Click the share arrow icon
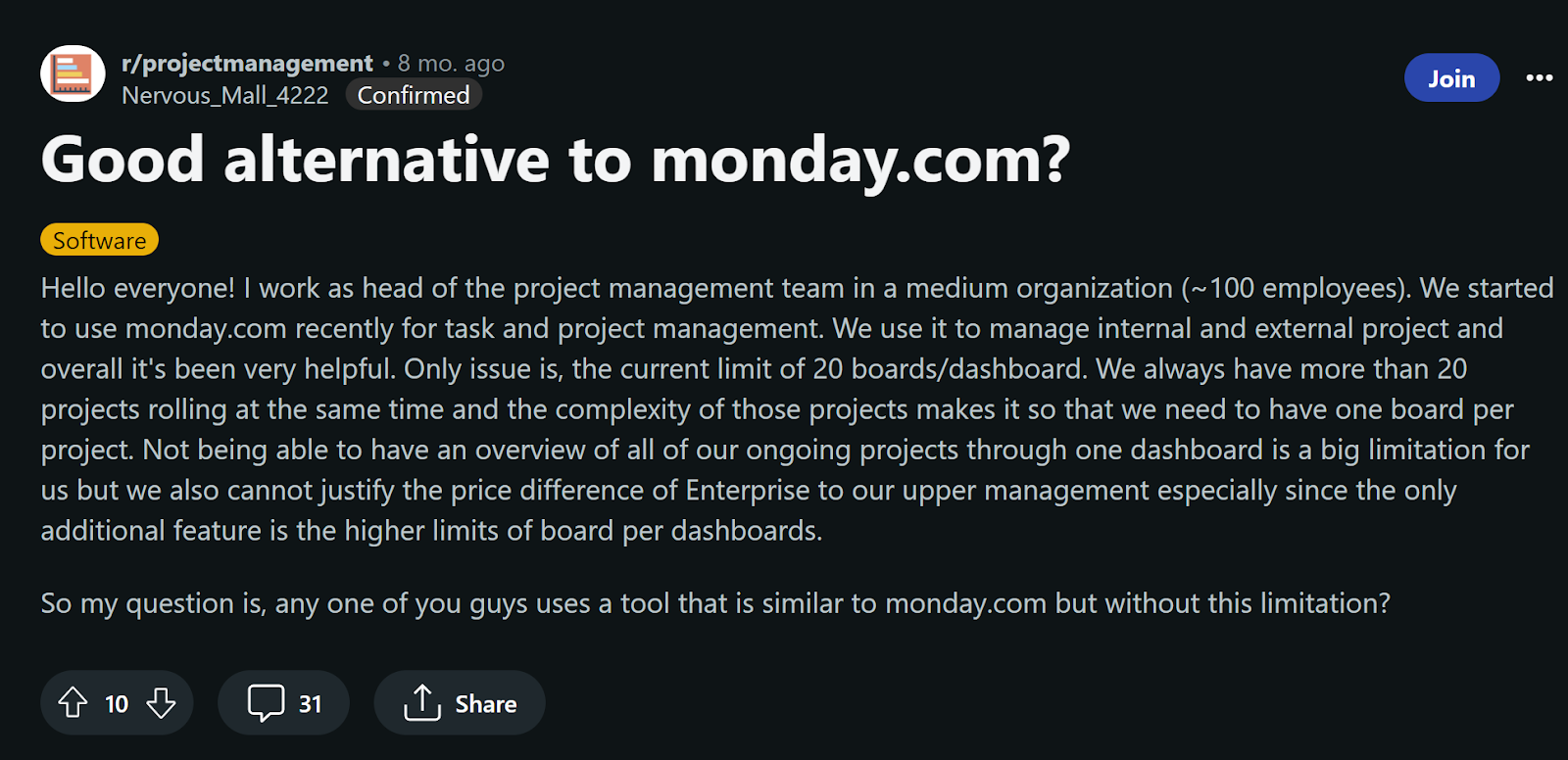 (422, 702)
